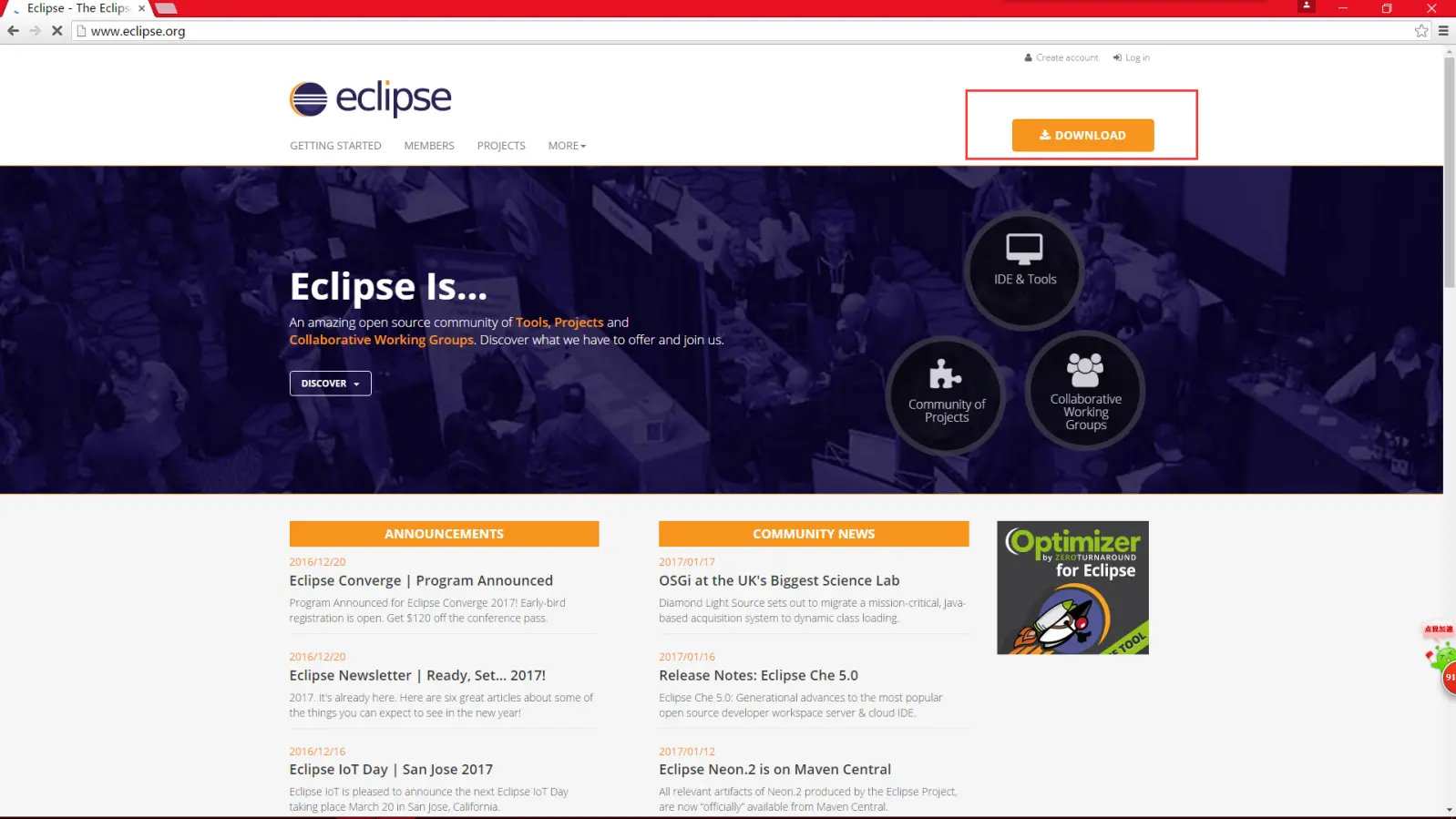Click the Tools link in the hero text
This screenshot has height=819, width=1456.
[532, 322]
